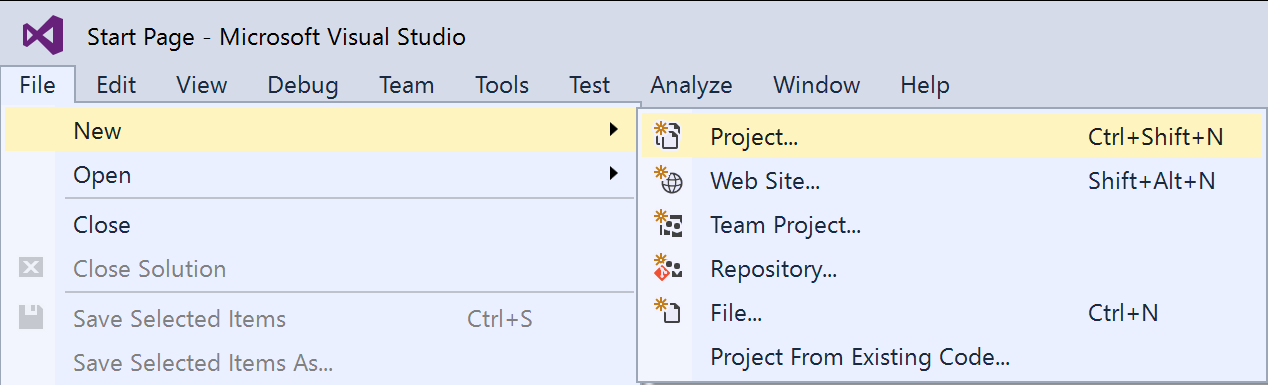Open the Edit menu
Viewport: 1268px width, 385px height.
(116, 85)
